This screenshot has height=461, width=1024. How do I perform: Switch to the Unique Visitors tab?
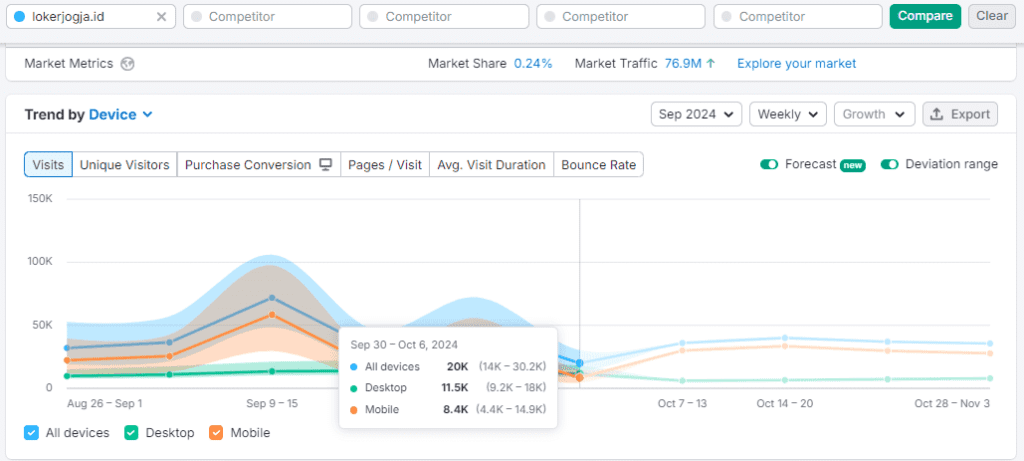point(124,165)
